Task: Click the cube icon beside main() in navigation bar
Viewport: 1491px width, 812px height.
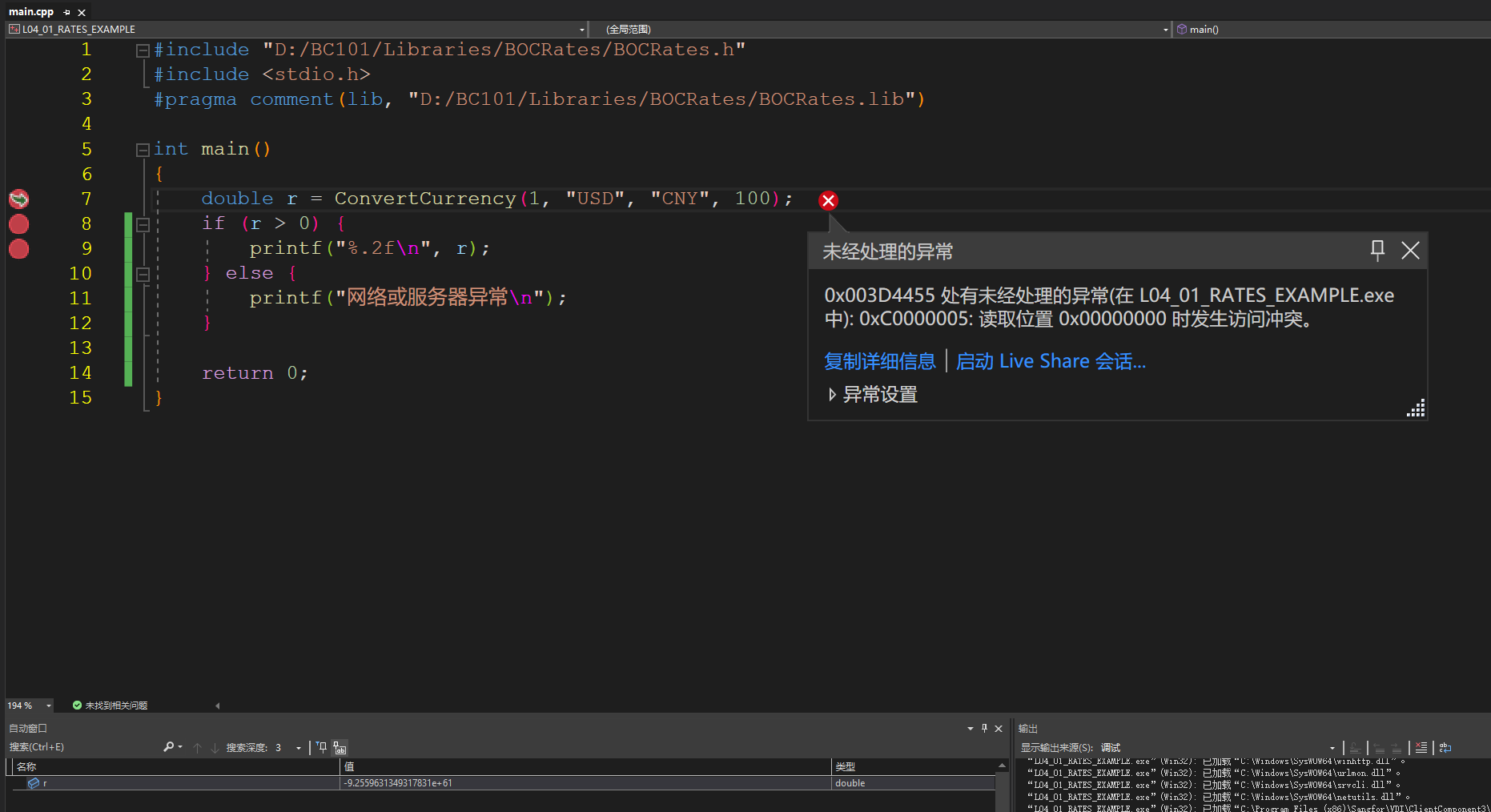Action: (x=1182, y=30)
